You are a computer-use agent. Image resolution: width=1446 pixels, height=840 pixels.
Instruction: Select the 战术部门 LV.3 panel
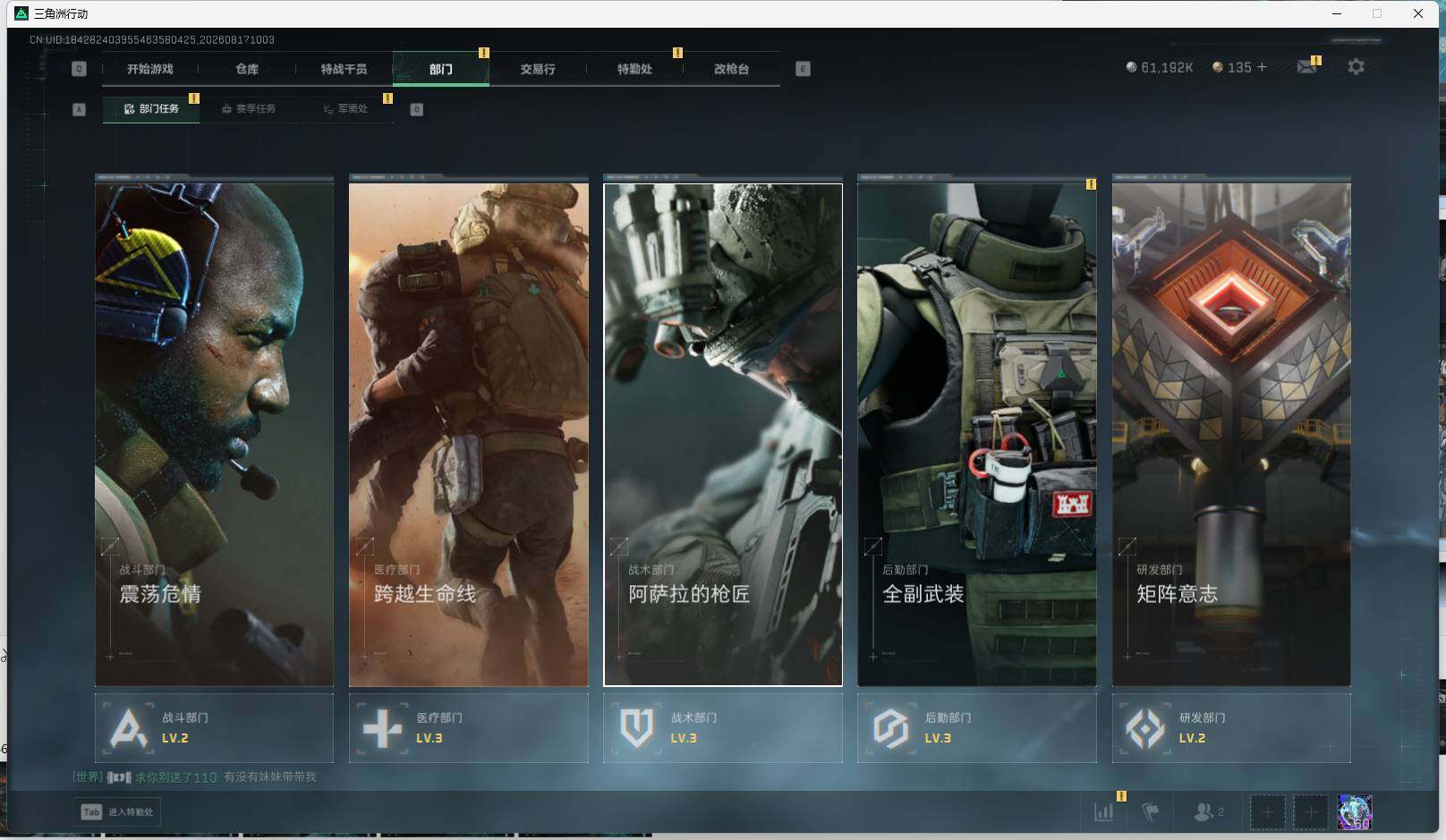[x=723, y=728]
